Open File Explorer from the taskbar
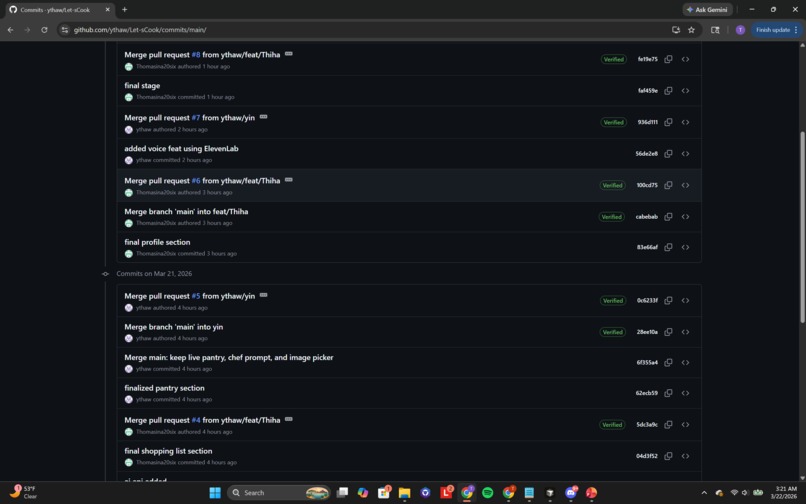 (404, 493)
